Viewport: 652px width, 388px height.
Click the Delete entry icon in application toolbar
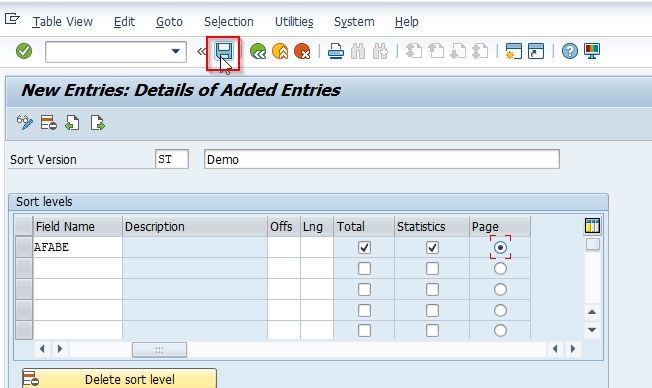[x=49, y=123]
